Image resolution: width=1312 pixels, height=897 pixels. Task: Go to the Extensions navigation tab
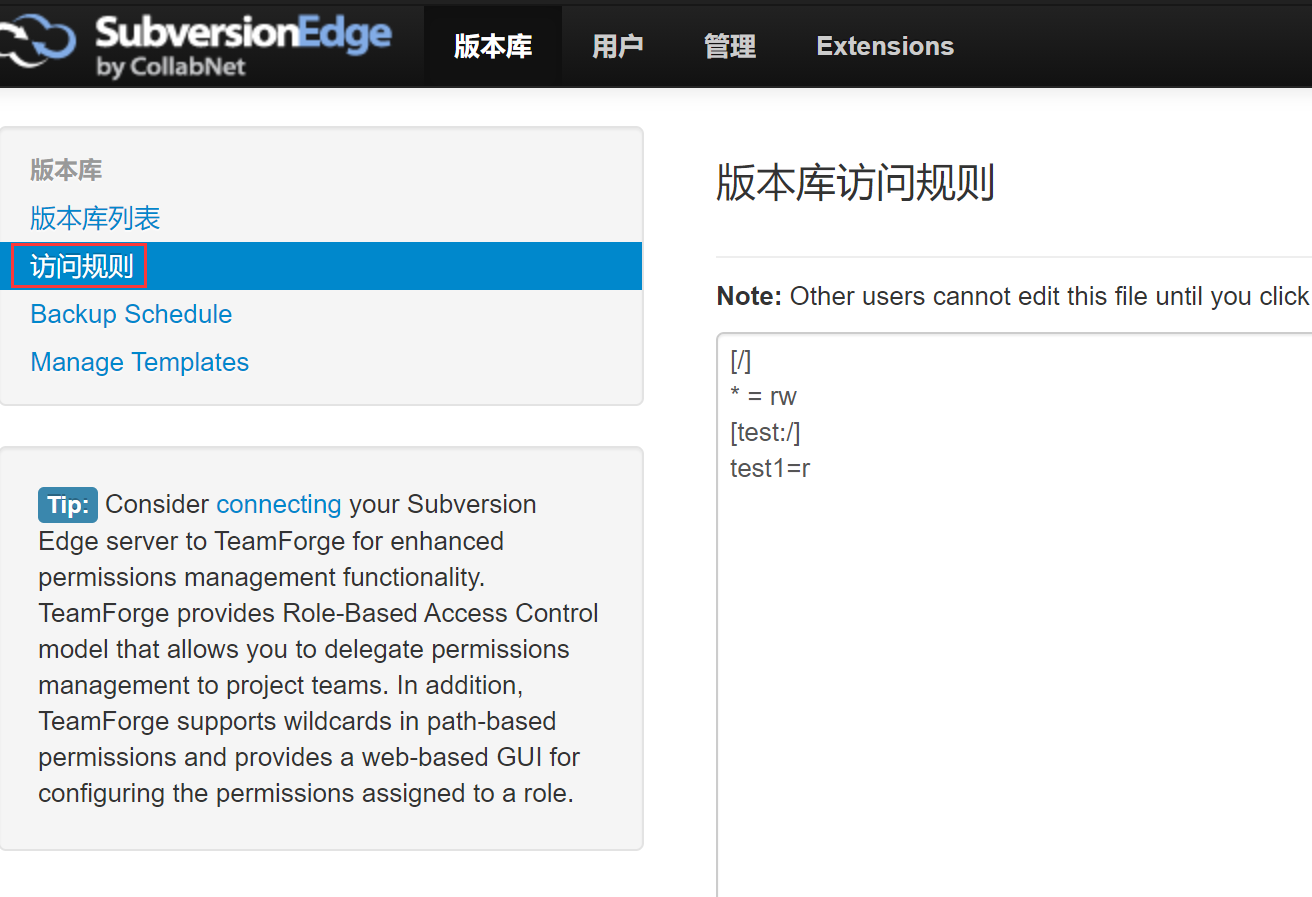pyautogui.click(x=885, y=46)
